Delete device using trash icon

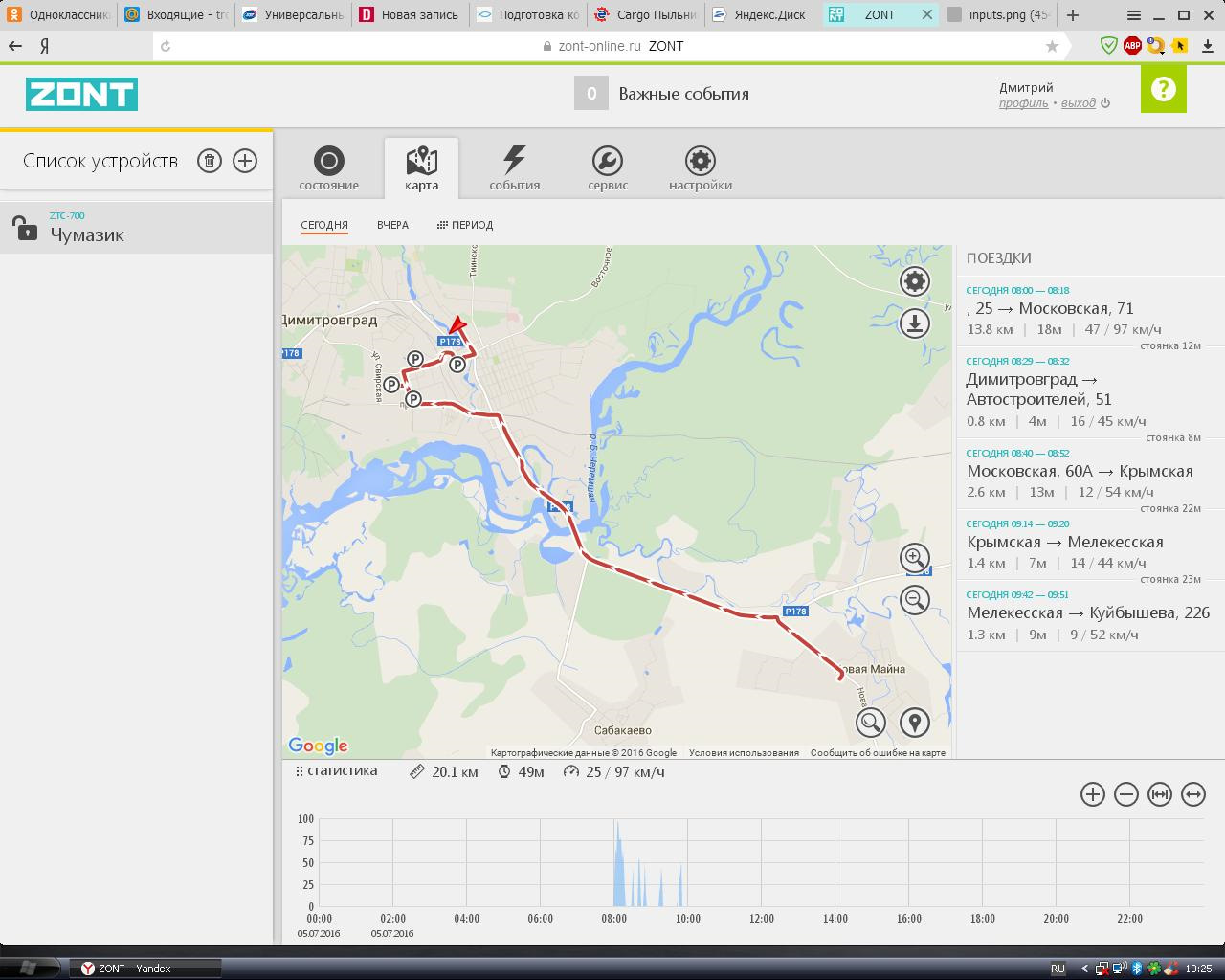(x=210, y=161)
